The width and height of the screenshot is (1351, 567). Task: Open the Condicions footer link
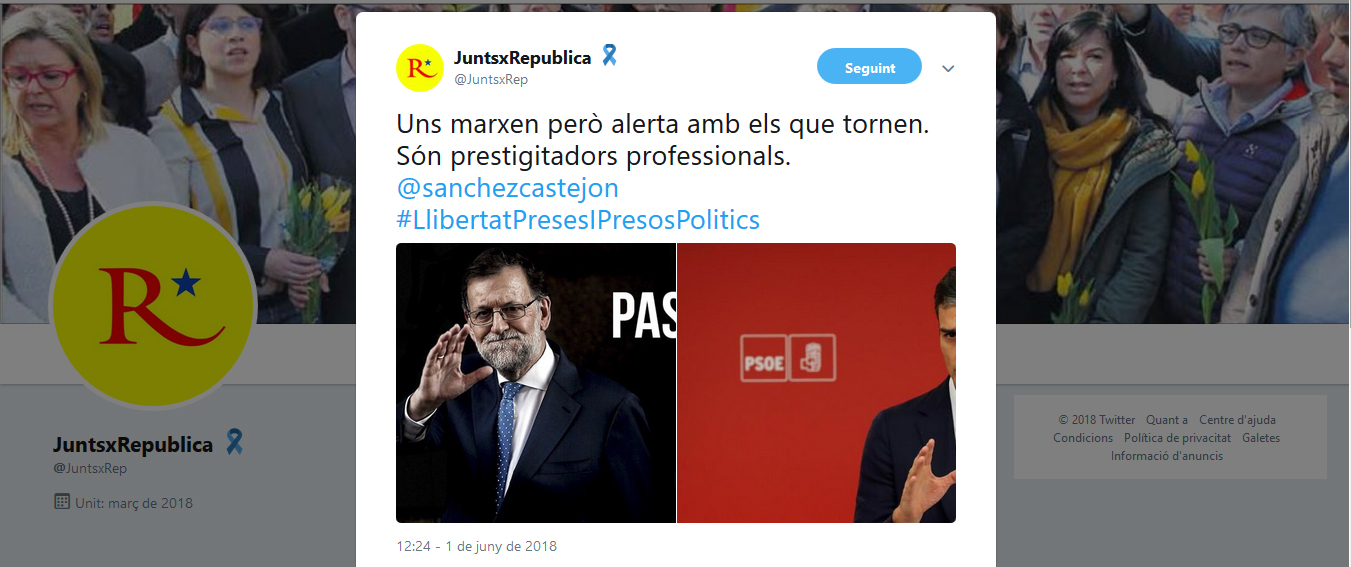(1083, 438)
